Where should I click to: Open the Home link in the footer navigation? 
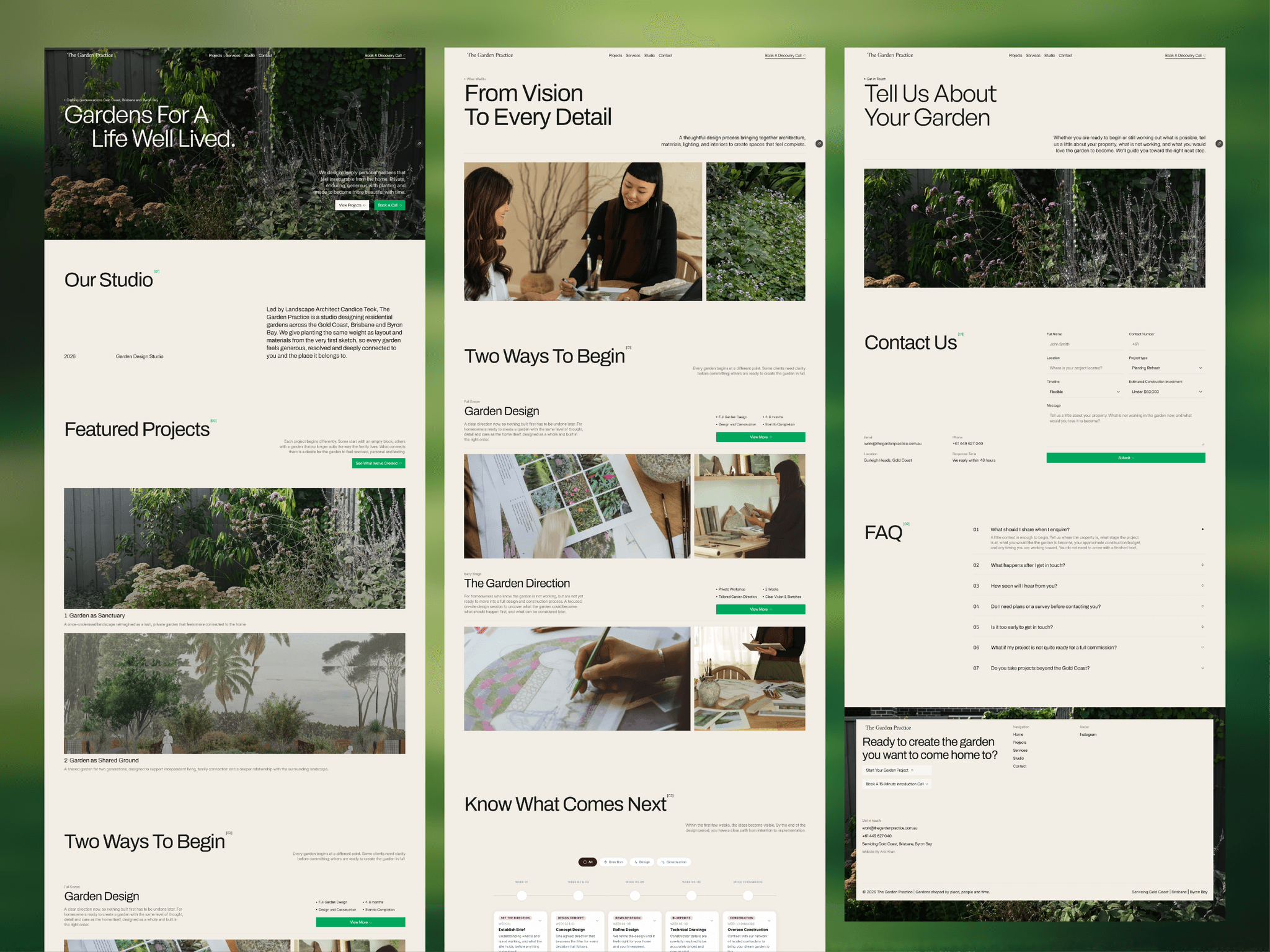pos(1018,734)
